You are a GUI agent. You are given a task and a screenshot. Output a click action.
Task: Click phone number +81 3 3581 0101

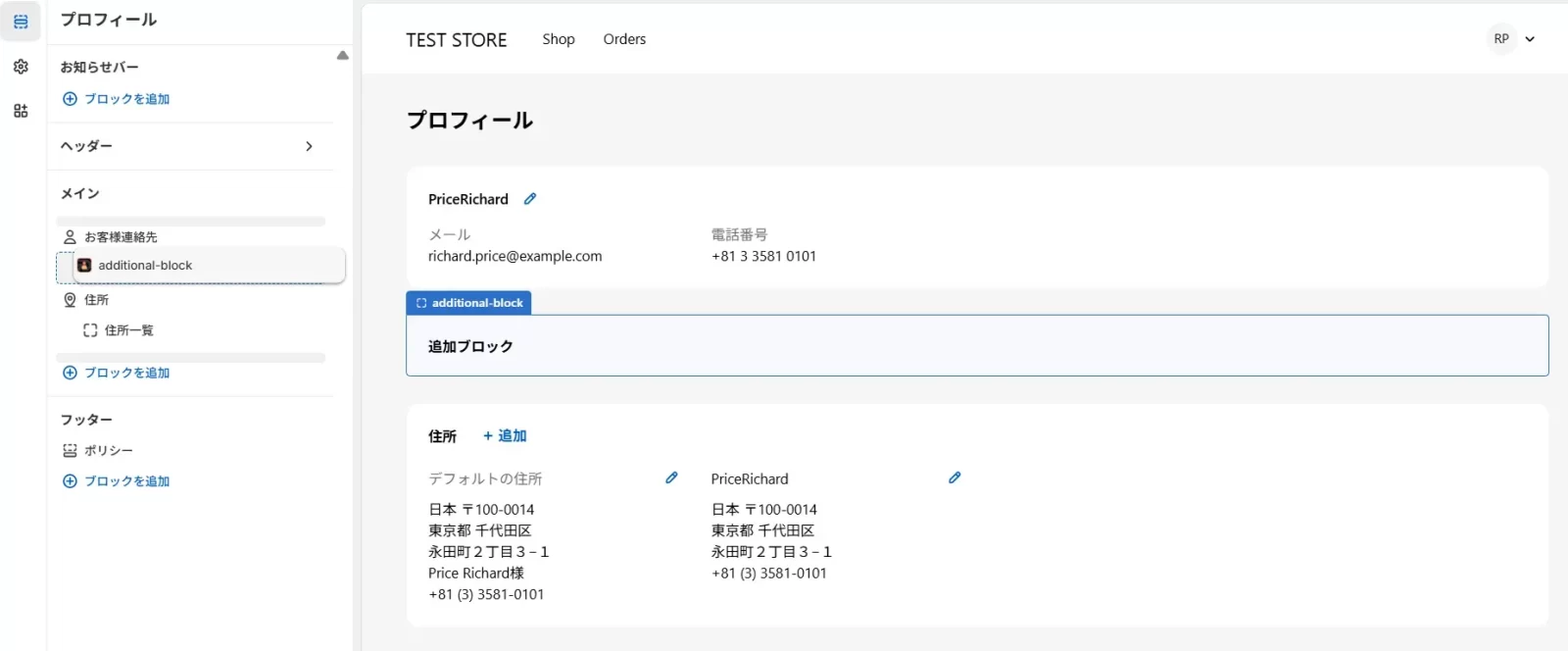click(x=763, y=256)
